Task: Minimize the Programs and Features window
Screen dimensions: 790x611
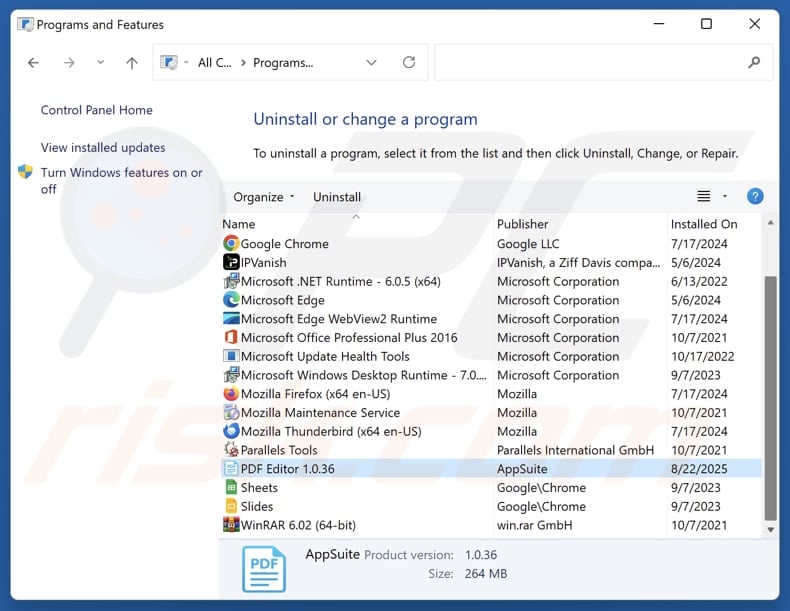Action: [659, 24]
